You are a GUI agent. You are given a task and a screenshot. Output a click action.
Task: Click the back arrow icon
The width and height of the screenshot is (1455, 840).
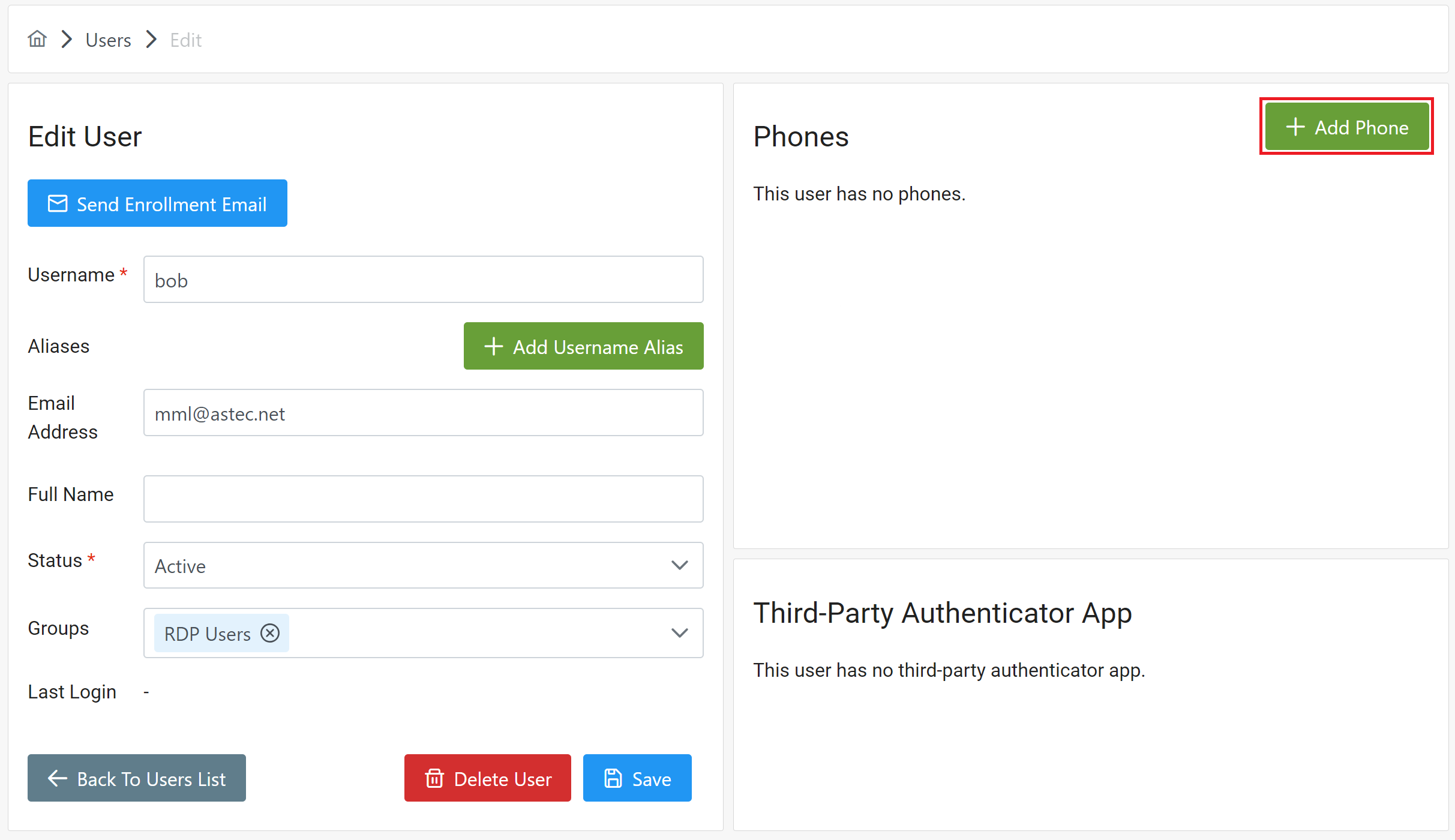click(58, 779)
